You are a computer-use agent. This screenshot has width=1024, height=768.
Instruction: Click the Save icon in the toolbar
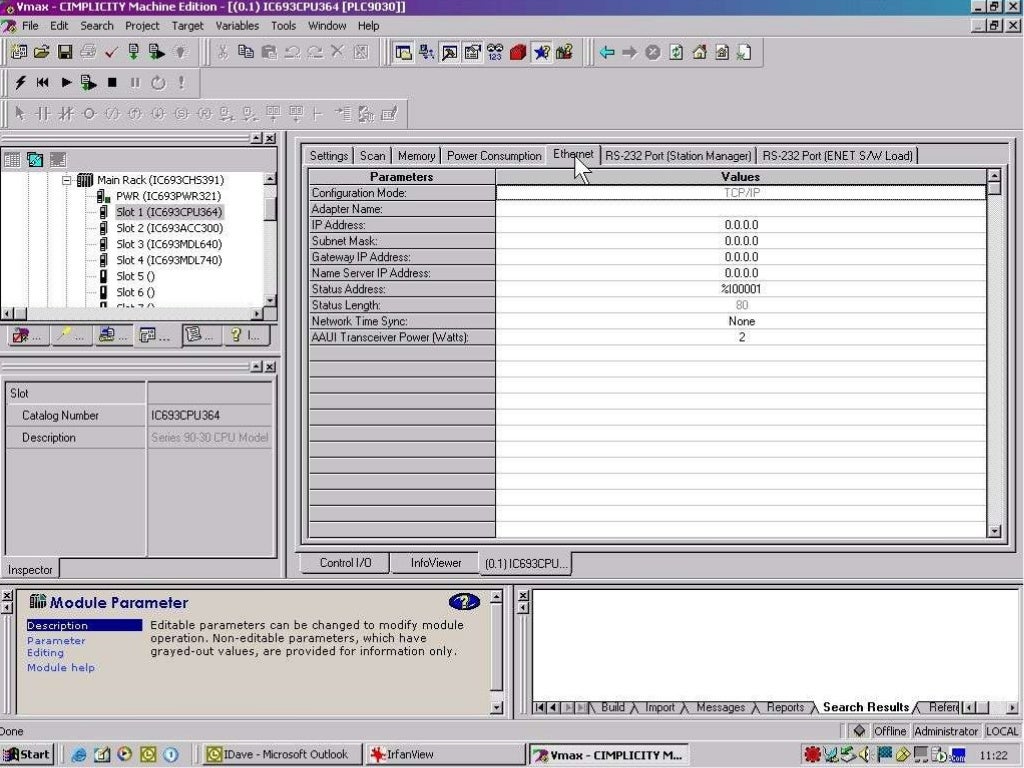(x=65, y=52)
